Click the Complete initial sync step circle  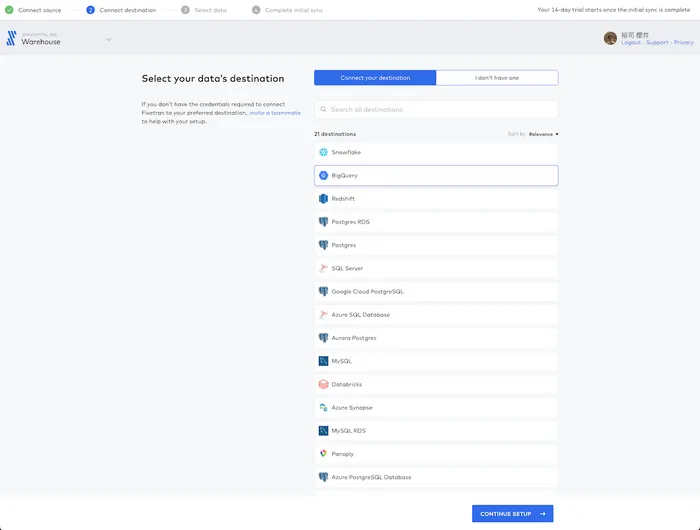pos(256,10)
